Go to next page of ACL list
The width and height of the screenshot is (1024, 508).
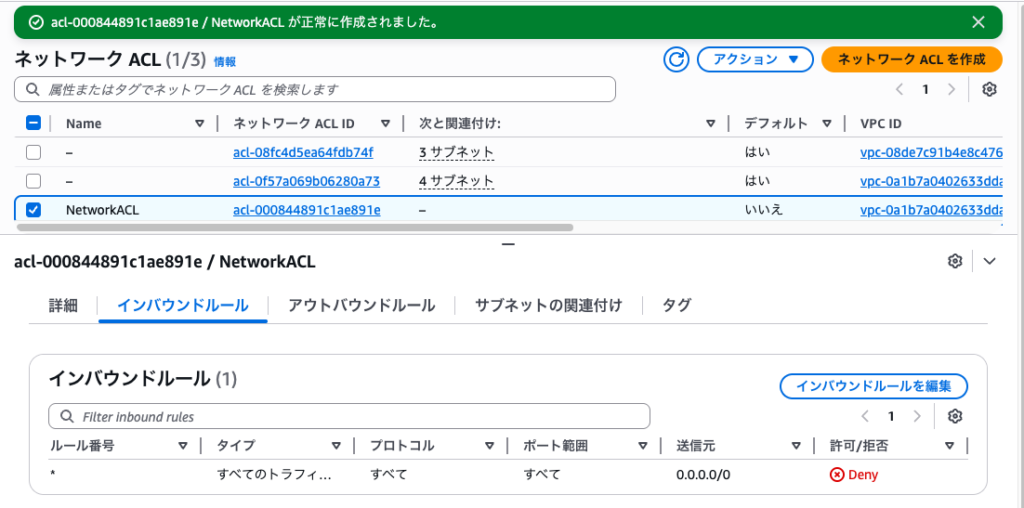click(951, 89)
